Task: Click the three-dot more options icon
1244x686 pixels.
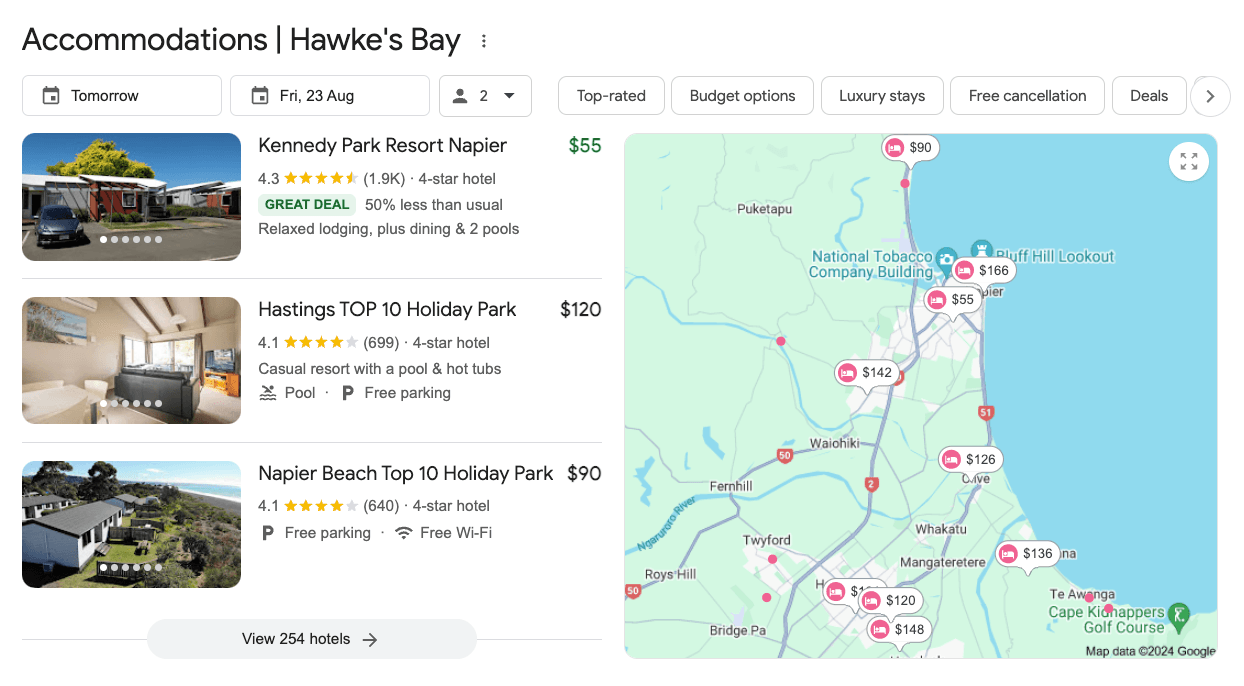Action: click(x=484, y=41)
